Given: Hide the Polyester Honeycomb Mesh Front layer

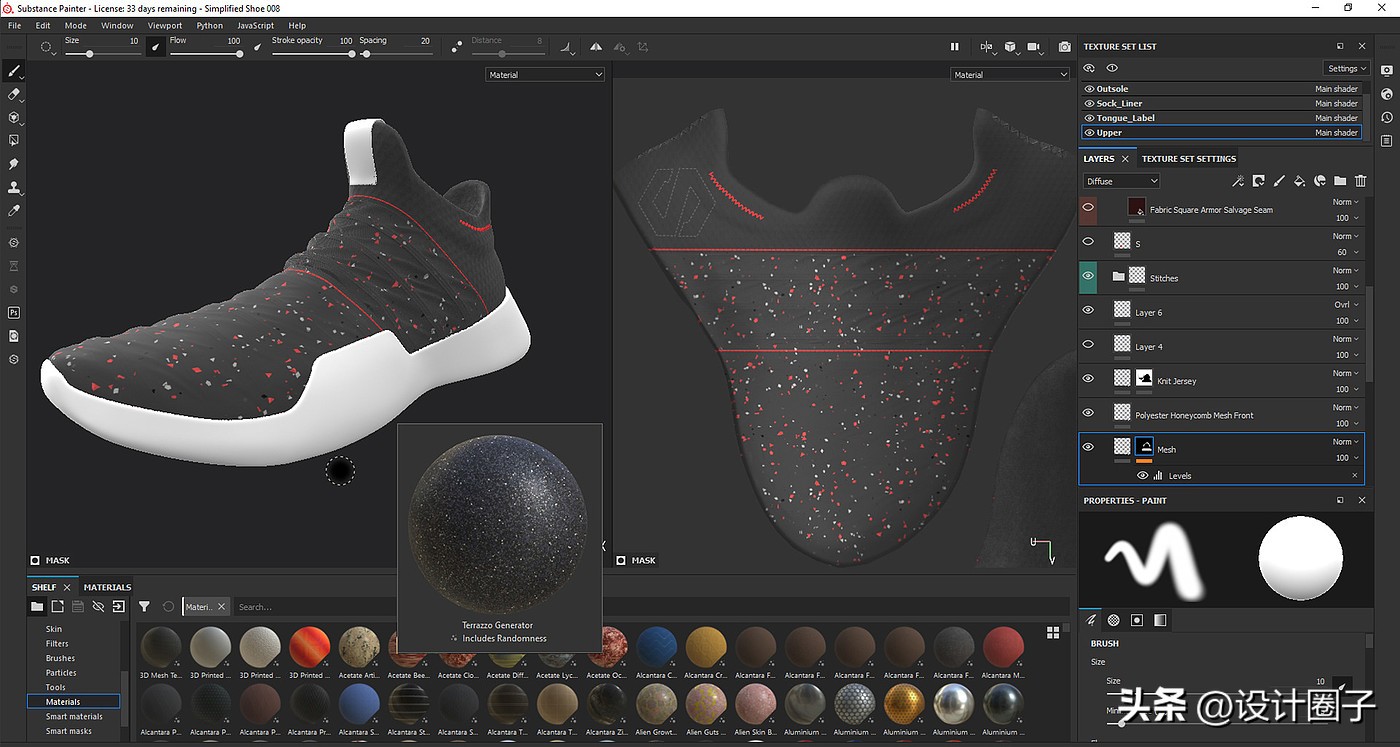Looking at the screenshot, I should coord(1088,412).
